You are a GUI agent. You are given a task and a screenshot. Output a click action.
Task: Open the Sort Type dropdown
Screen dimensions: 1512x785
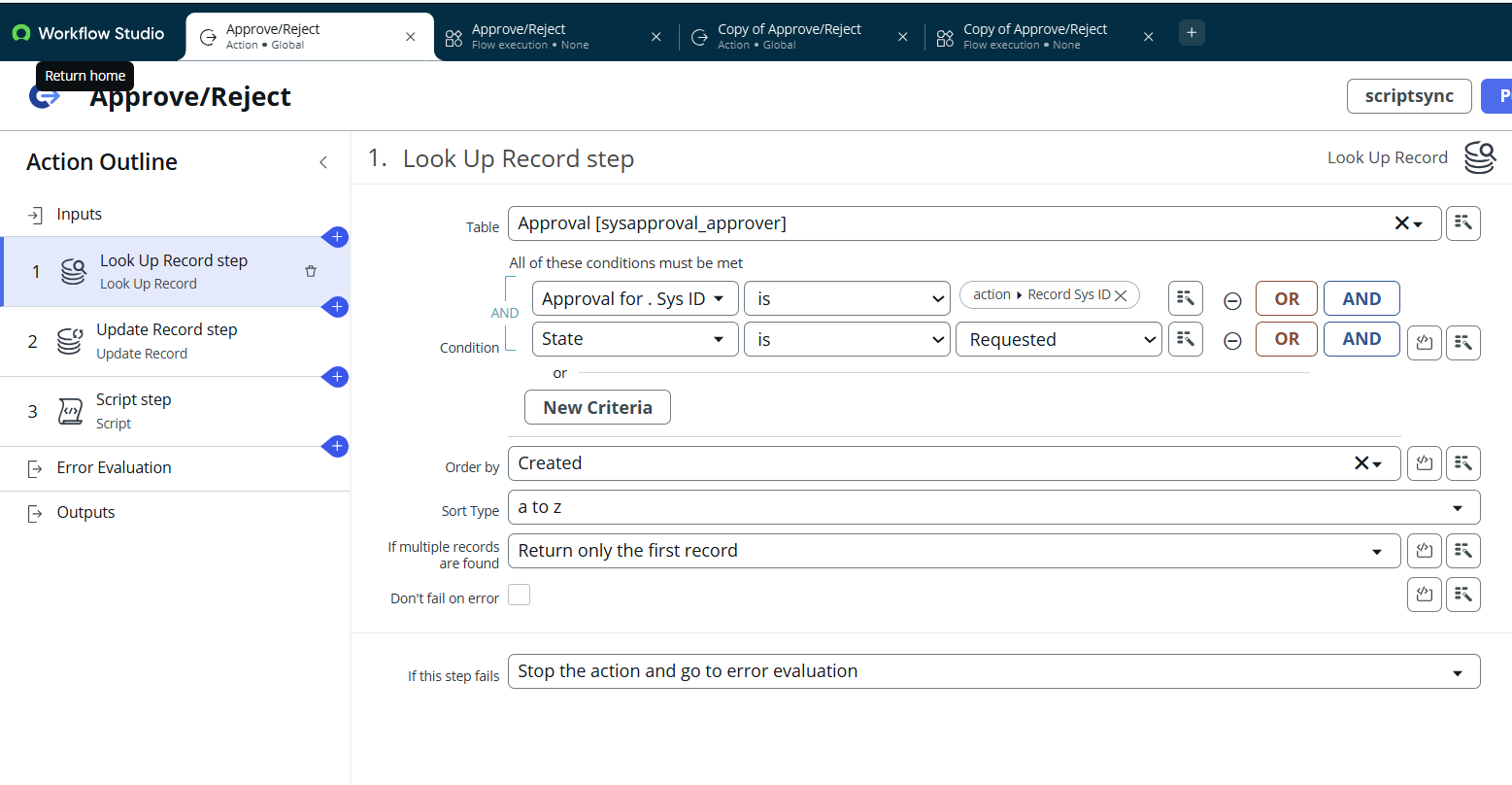tap(992, 507)
